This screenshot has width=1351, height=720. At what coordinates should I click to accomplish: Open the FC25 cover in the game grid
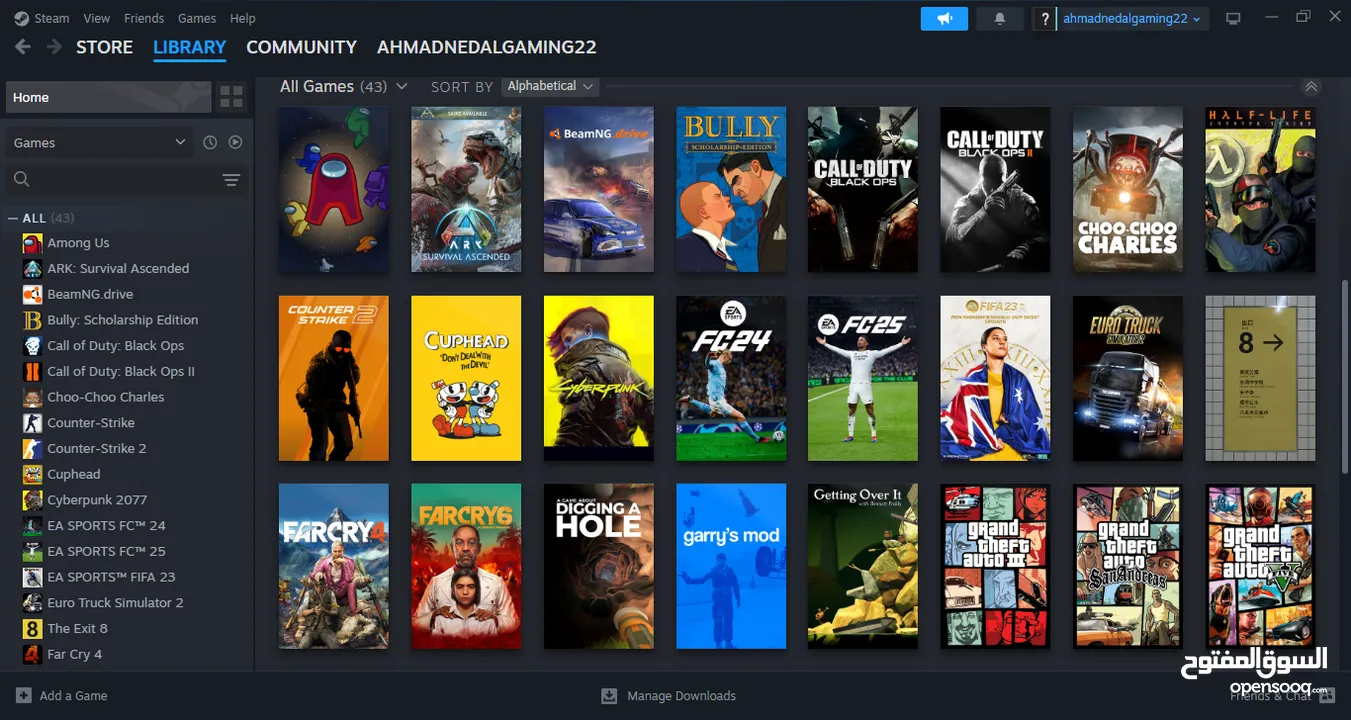863,378
